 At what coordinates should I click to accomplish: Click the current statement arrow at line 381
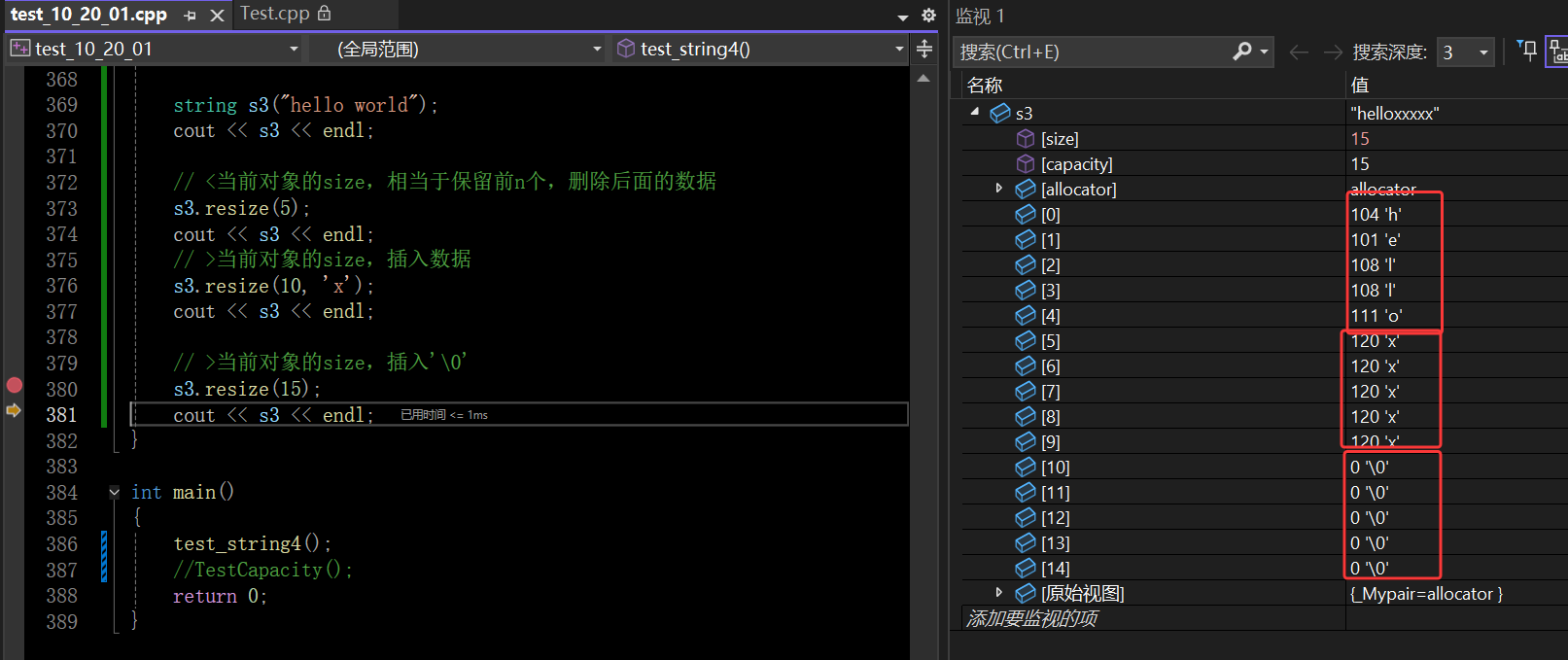tap(14, 411)
